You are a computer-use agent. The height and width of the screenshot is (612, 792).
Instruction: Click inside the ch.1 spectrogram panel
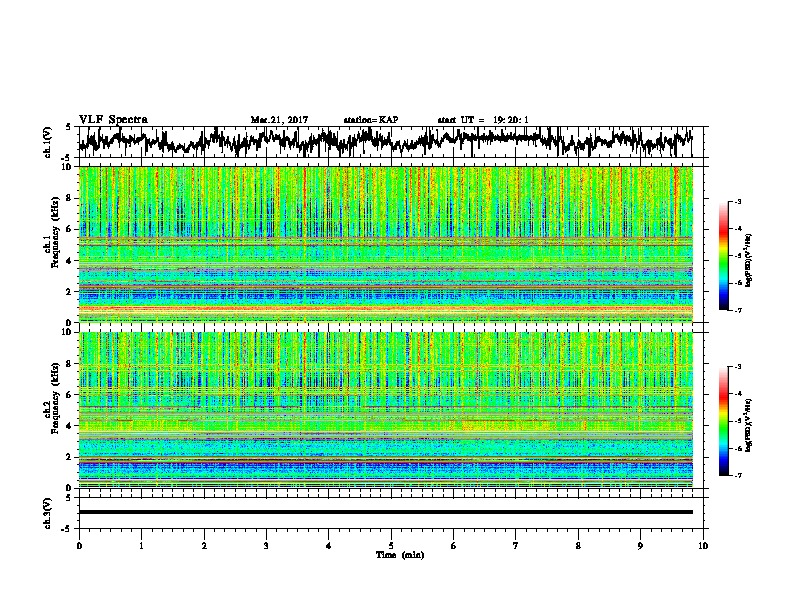pyautogui.click(x=385, y=244)
